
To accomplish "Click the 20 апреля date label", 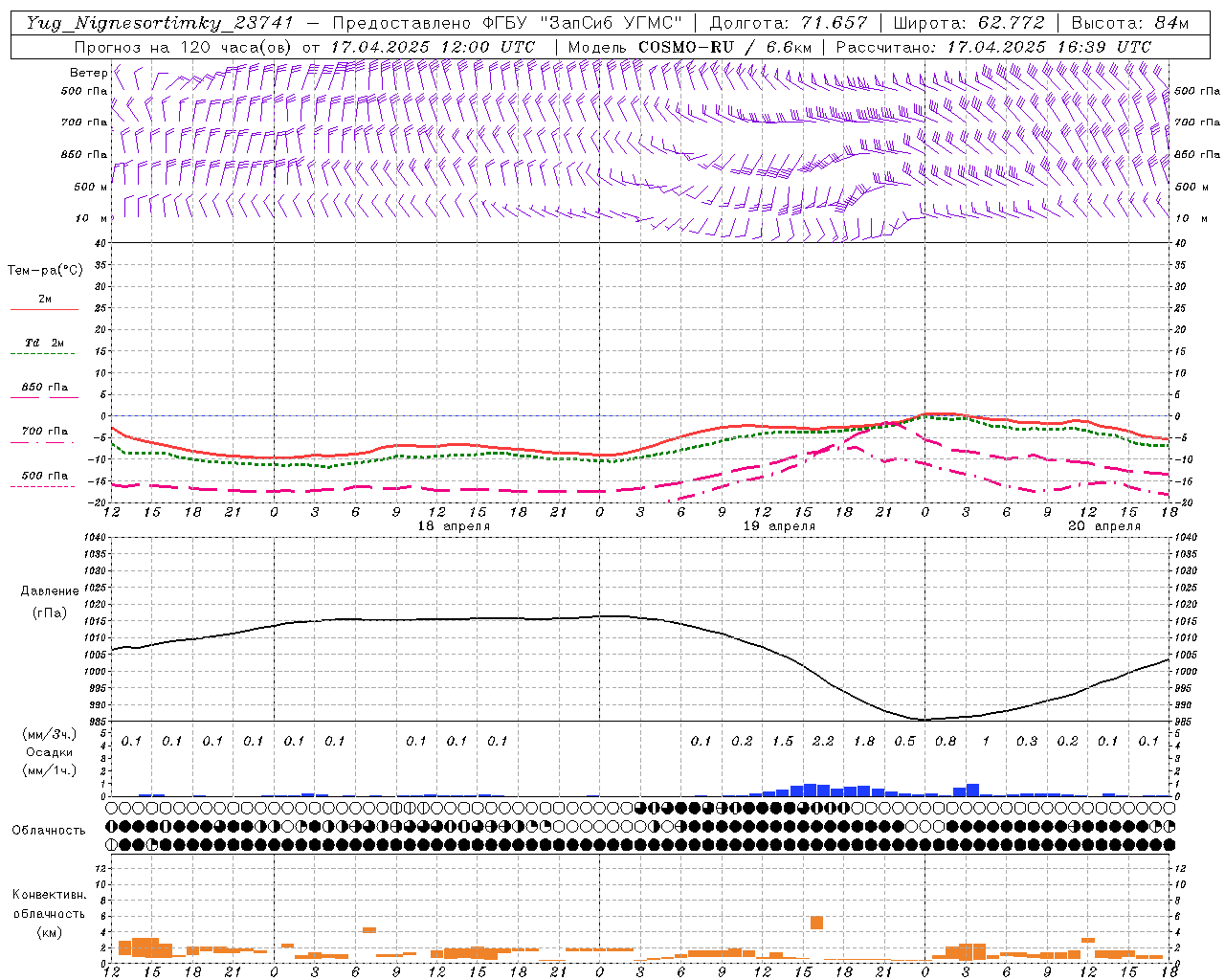I will (x=1104, y=526).
